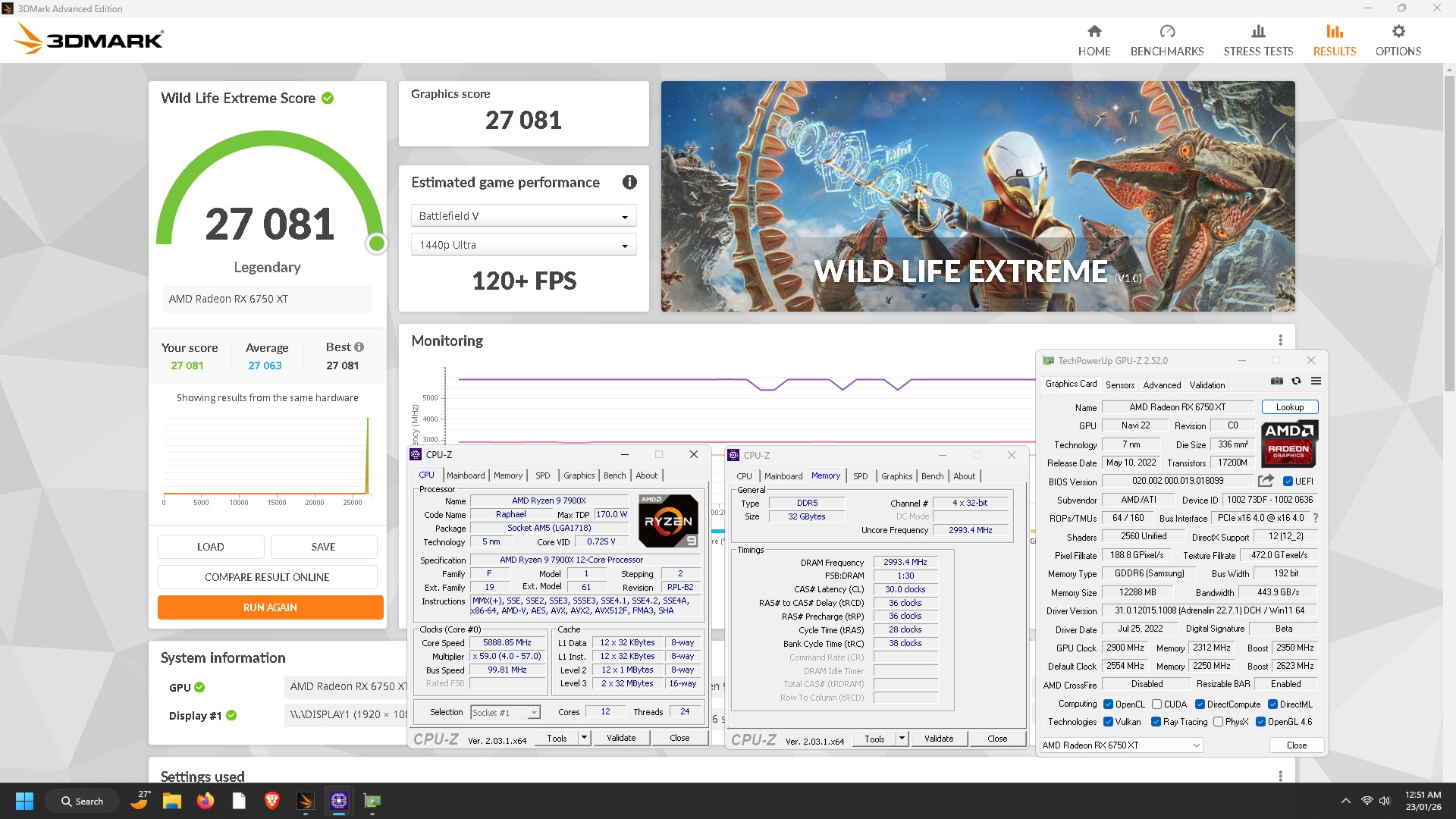Click the Bus Interface question mark in GPU-Z
Viewport: 1456px width, 819px height.
pos(1316,518)
